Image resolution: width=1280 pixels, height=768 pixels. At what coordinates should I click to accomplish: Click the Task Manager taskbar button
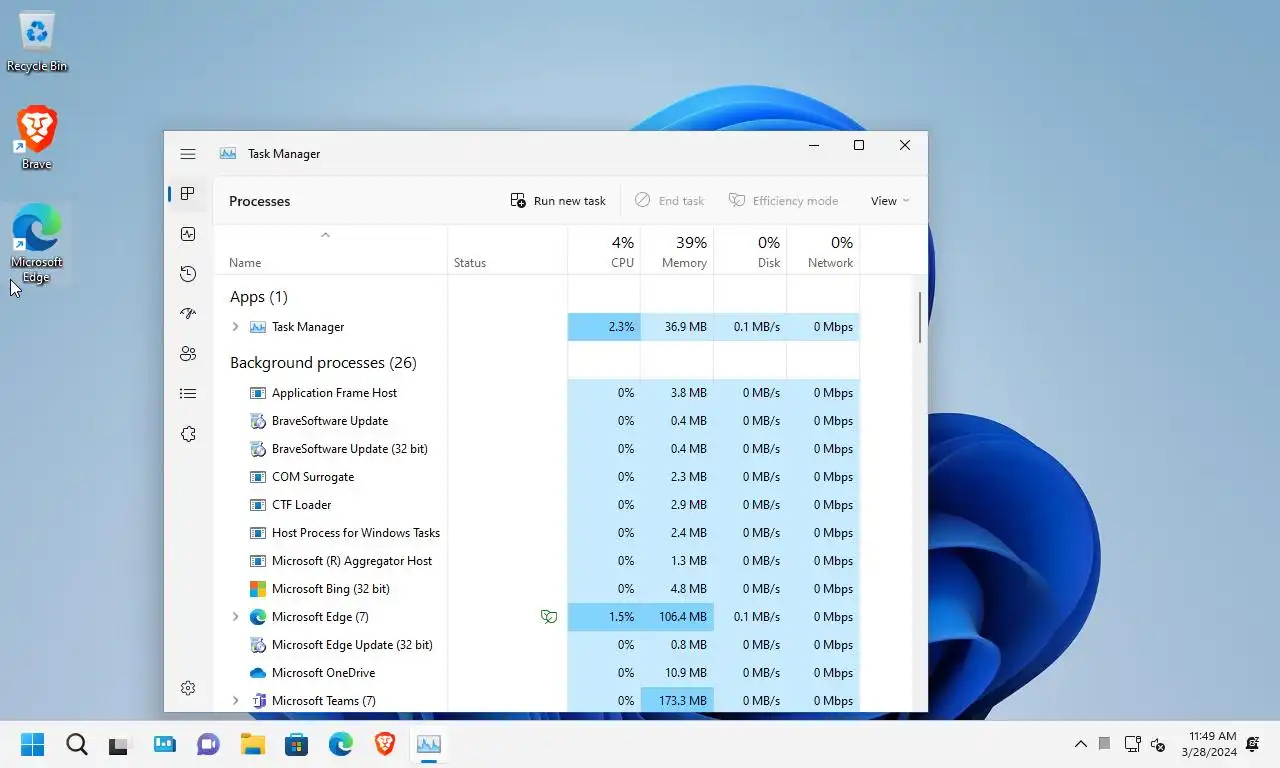429,744
